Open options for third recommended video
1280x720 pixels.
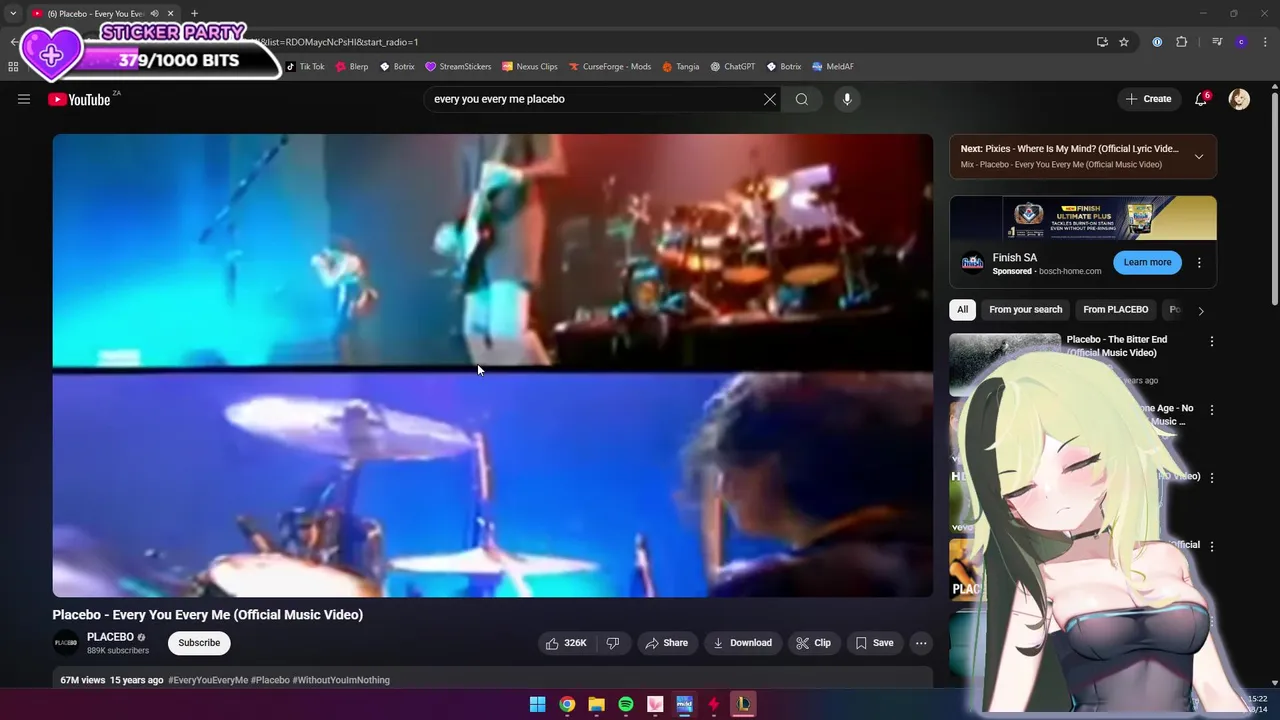tap(1212, 477)
